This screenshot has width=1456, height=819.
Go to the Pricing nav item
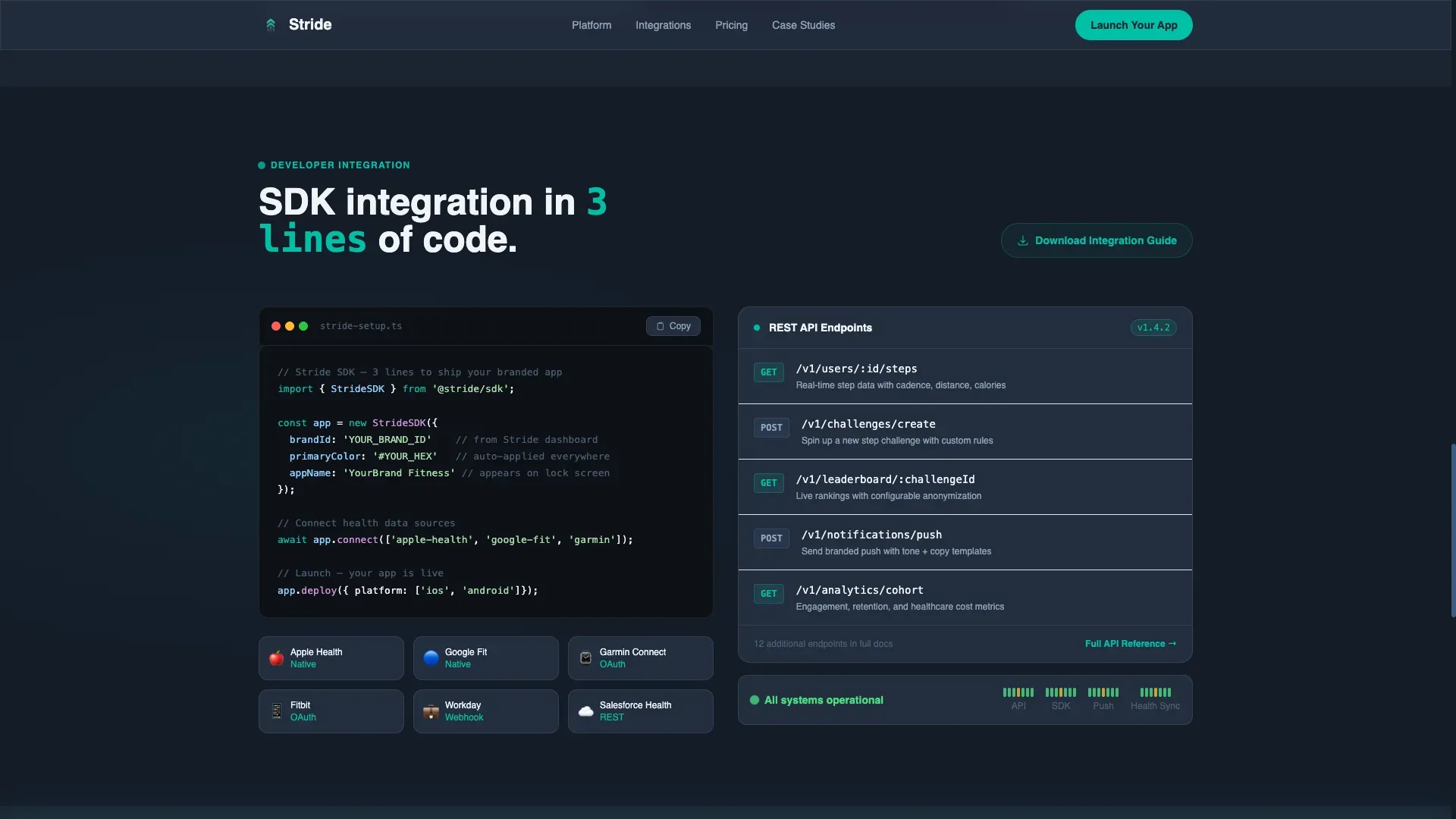coord(731,25)
